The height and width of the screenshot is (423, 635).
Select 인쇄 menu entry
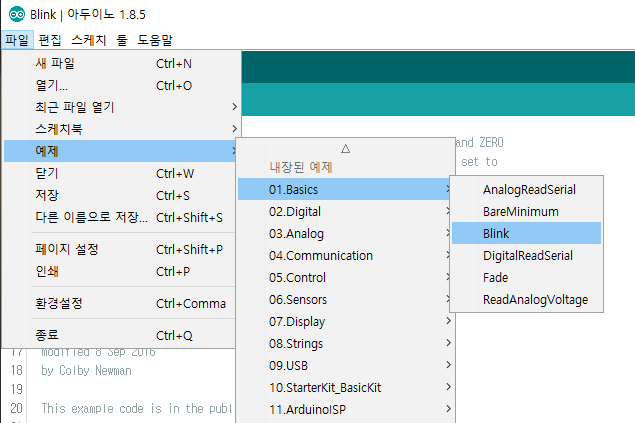(x=119, y=271)
